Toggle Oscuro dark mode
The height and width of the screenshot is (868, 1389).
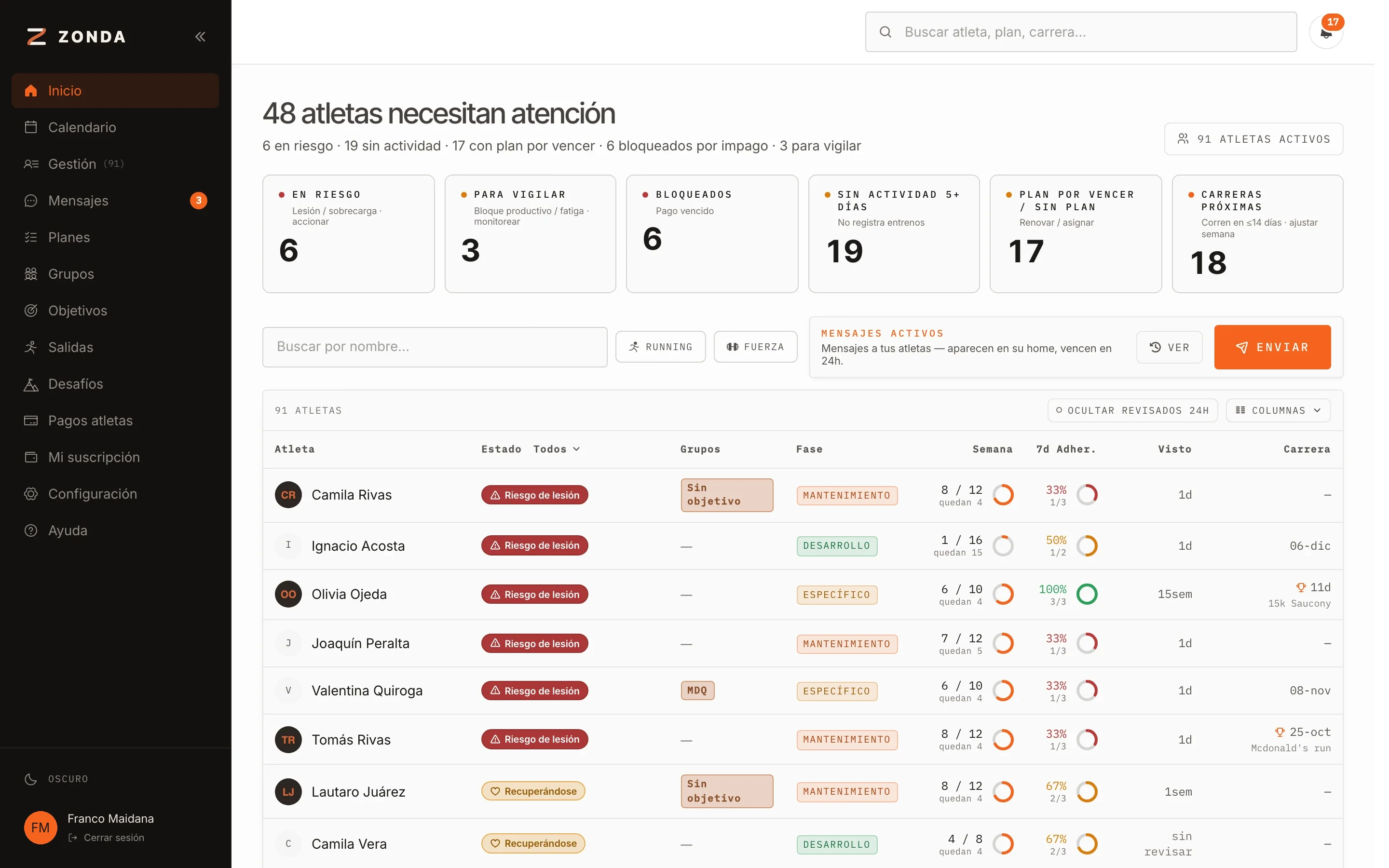(56, 779)
